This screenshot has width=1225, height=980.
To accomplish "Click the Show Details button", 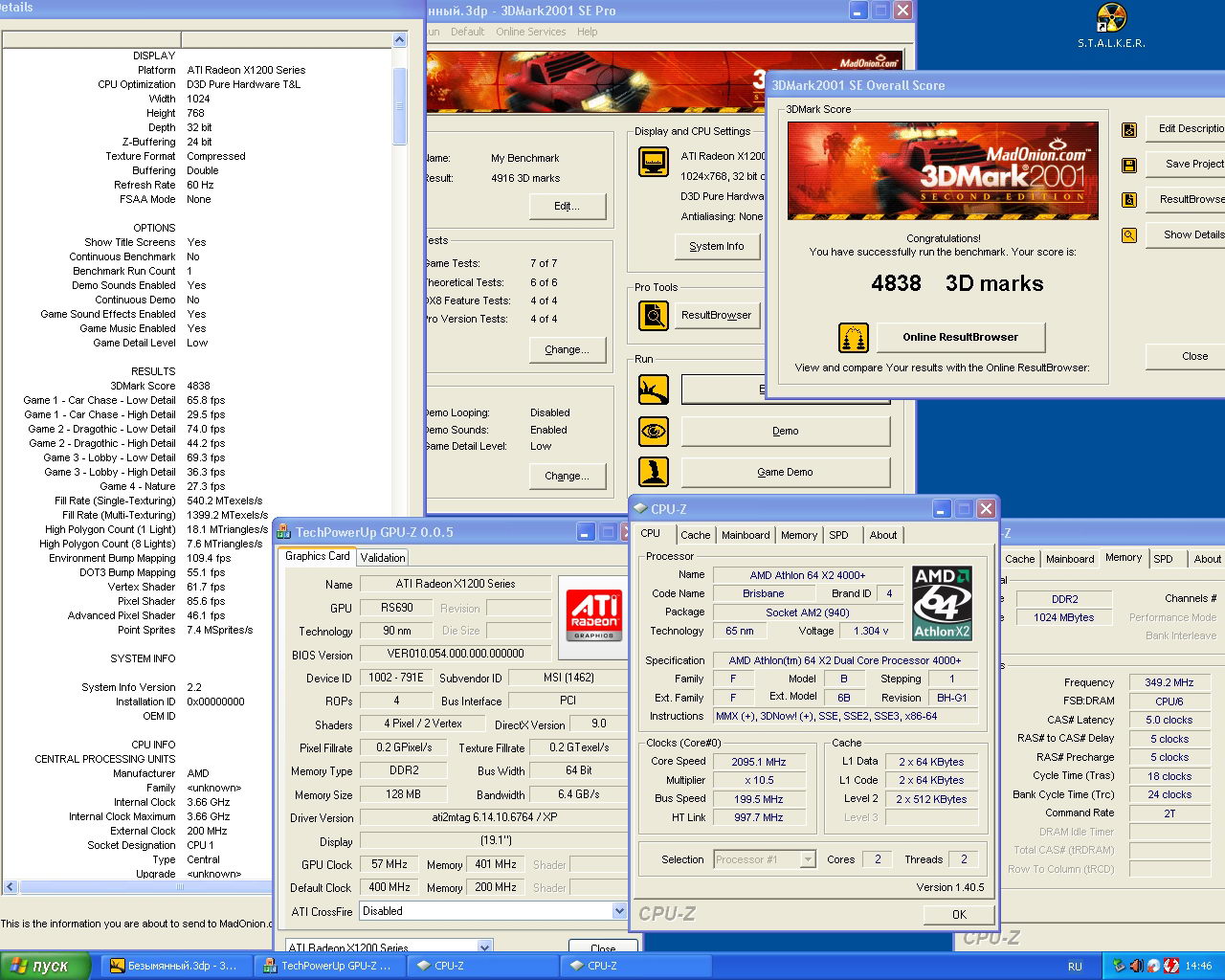I will [x=1187, y=235].
